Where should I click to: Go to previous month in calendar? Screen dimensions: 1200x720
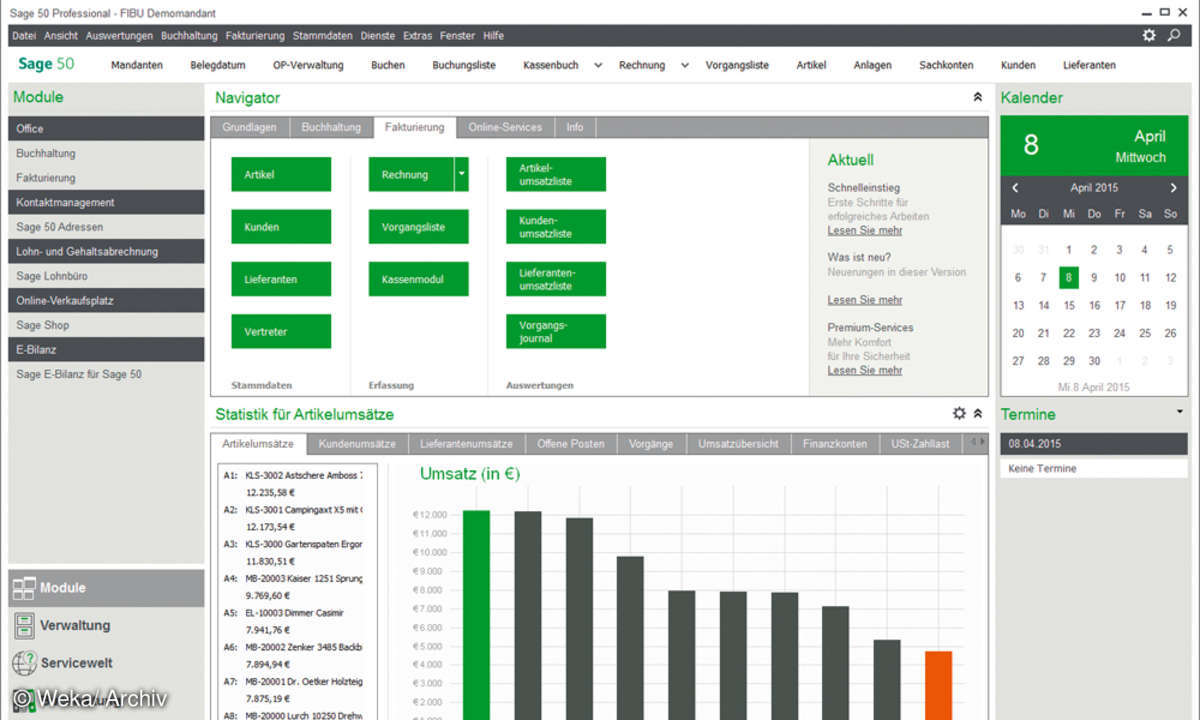[1015, 187]
